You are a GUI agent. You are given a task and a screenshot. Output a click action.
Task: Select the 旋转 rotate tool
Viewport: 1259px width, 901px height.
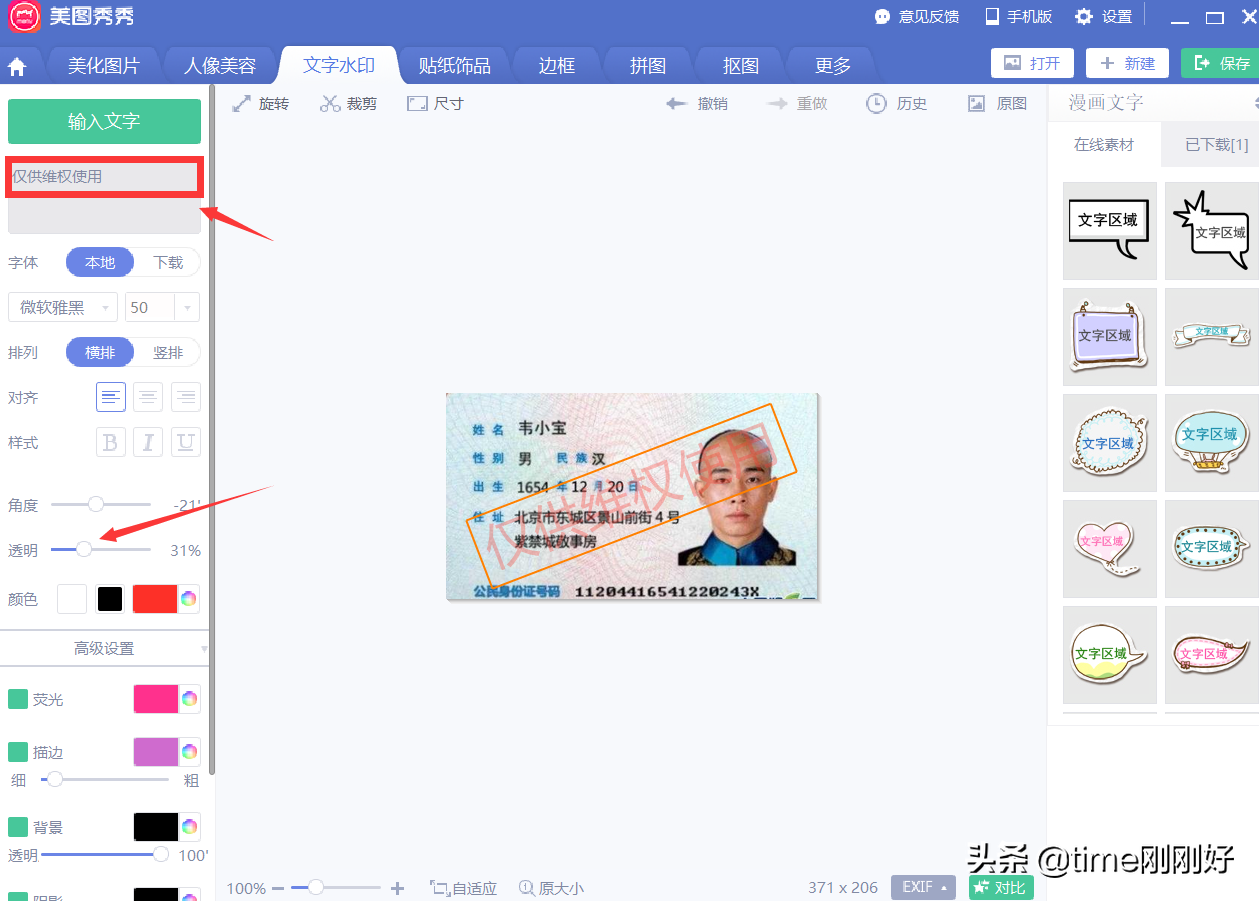tap(260, 103)
